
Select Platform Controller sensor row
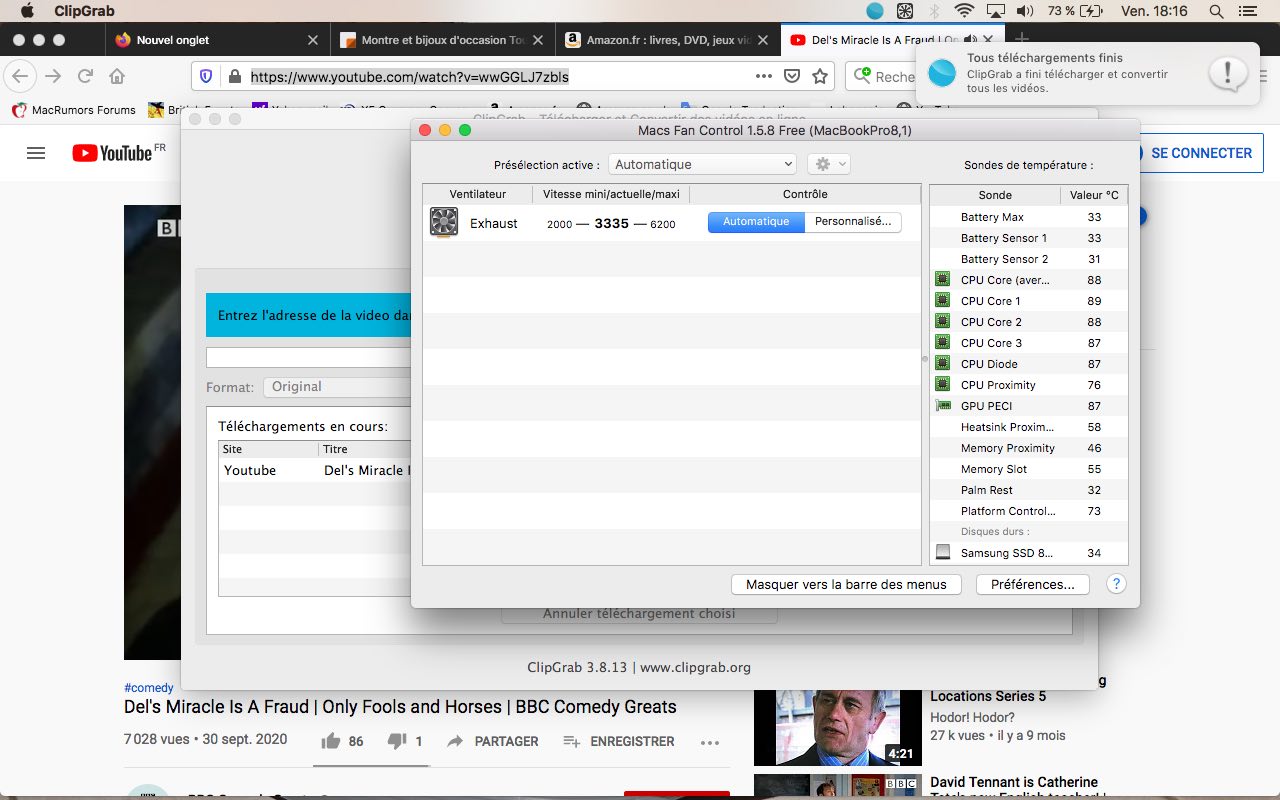[x=1029, y=511]
